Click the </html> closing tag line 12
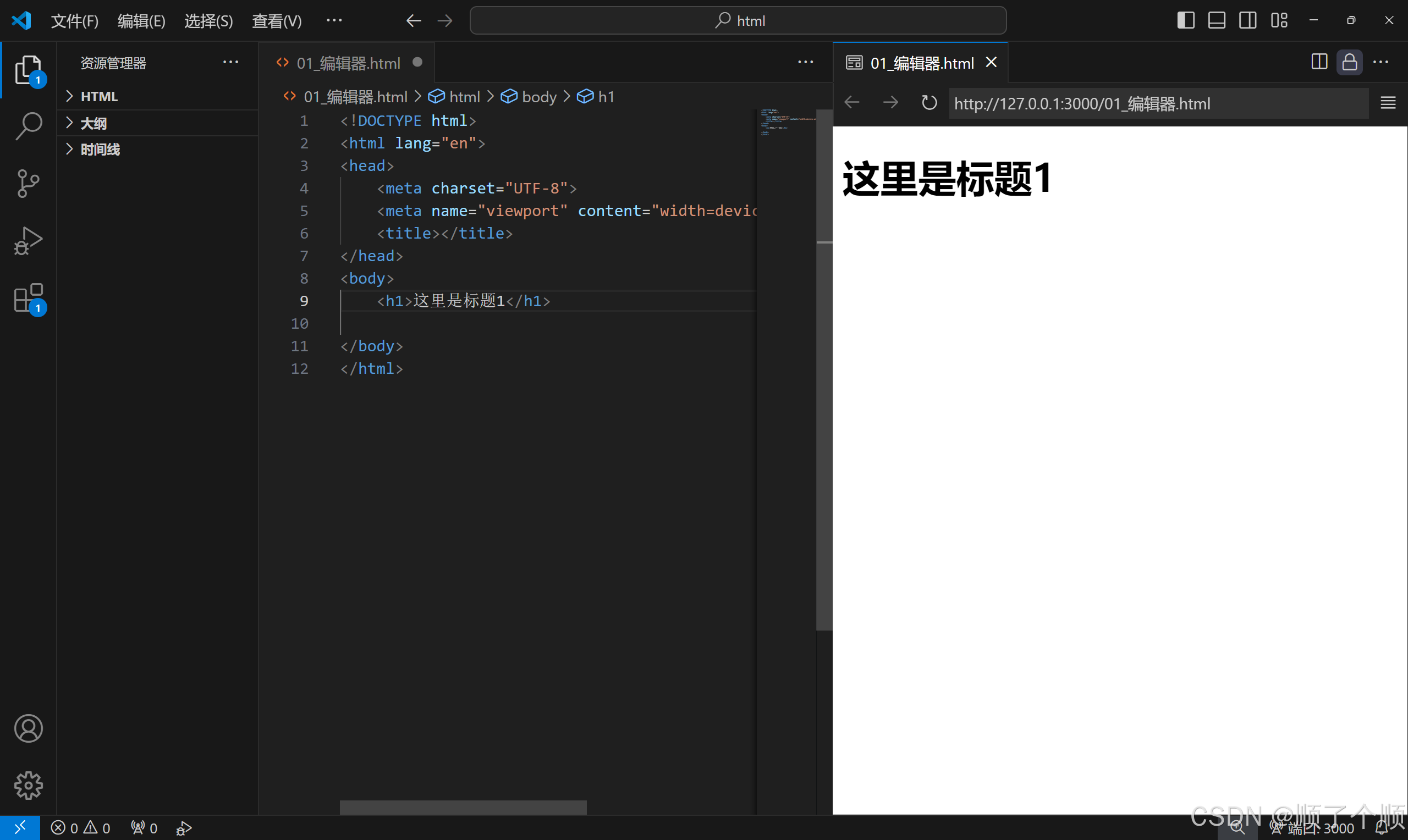 tap(371, 368)
